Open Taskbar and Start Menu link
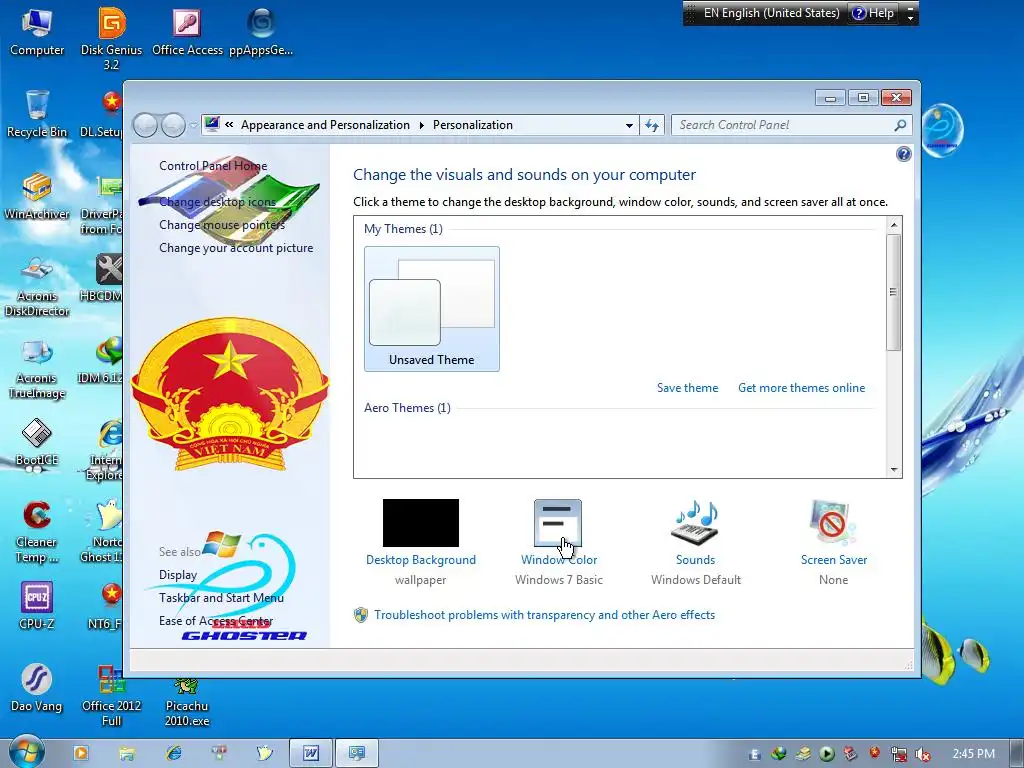Screen dimensions: 1024x768 click(221, 598)
